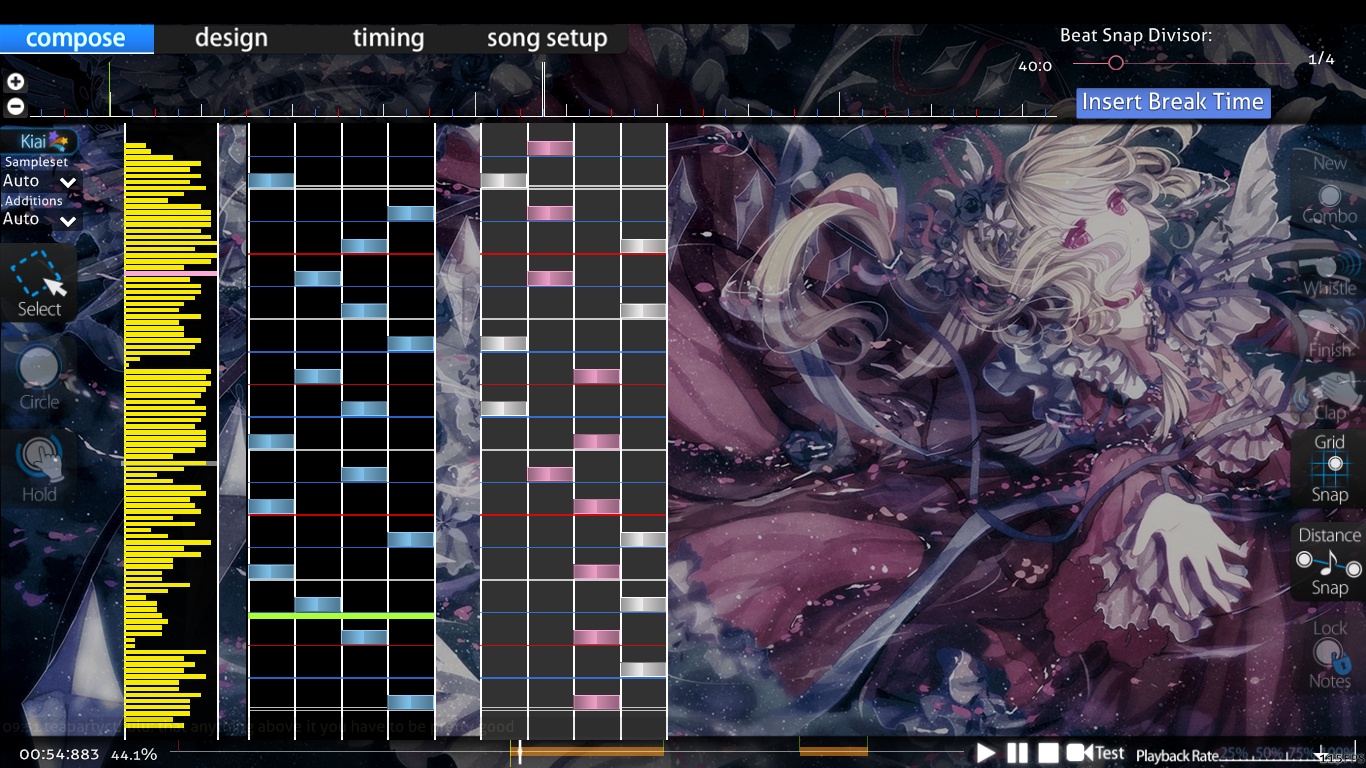Toggle Lock Notes
This screenshot has width=1366, height=768.
[x=1329, y=654]
